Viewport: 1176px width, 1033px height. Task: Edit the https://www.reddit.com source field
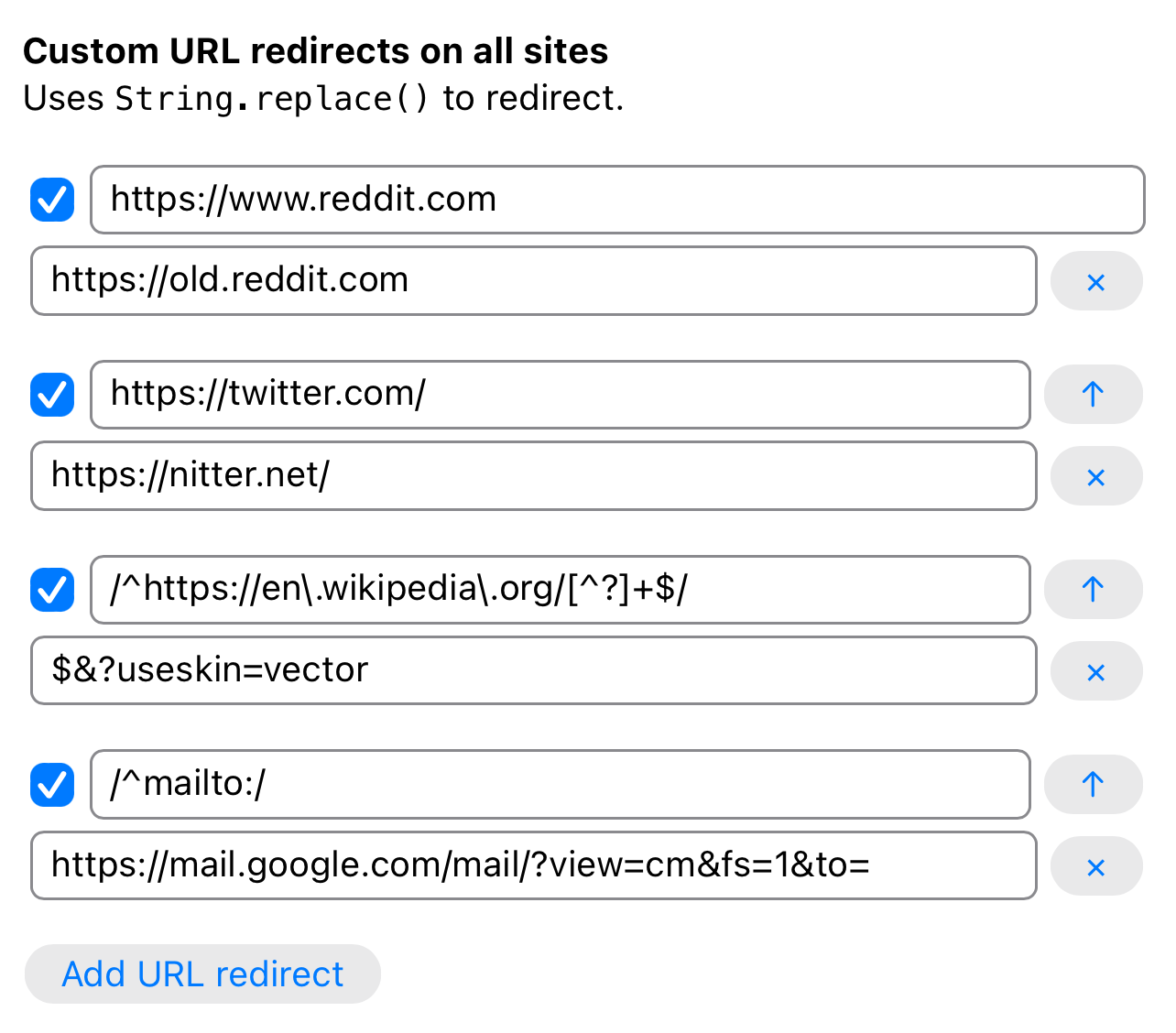coord(616,200)
